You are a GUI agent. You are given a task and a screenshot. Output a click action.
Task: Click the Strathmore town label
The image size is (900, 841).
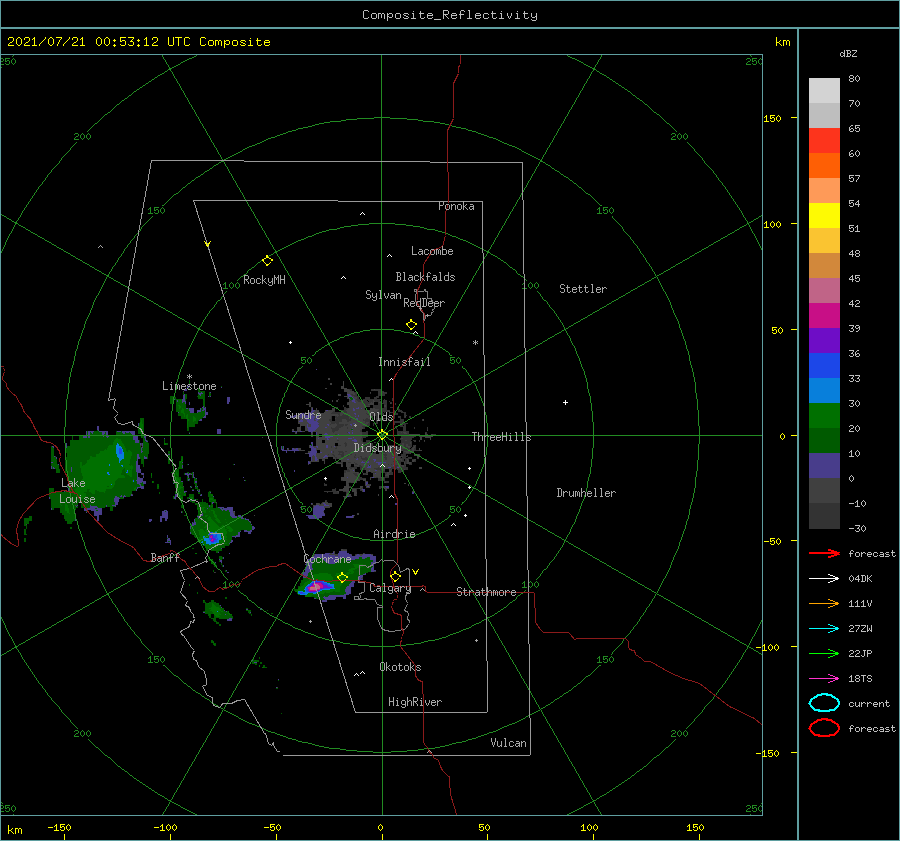tap(486, 592)
